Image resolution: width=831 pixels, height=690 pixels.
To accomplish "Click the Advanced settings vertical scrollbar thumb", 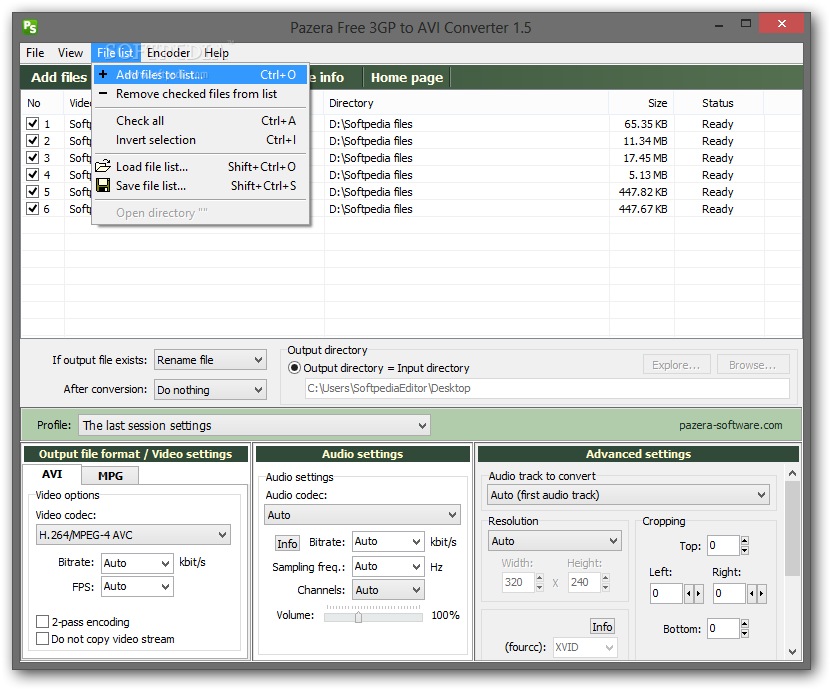I will coord(792,528).
